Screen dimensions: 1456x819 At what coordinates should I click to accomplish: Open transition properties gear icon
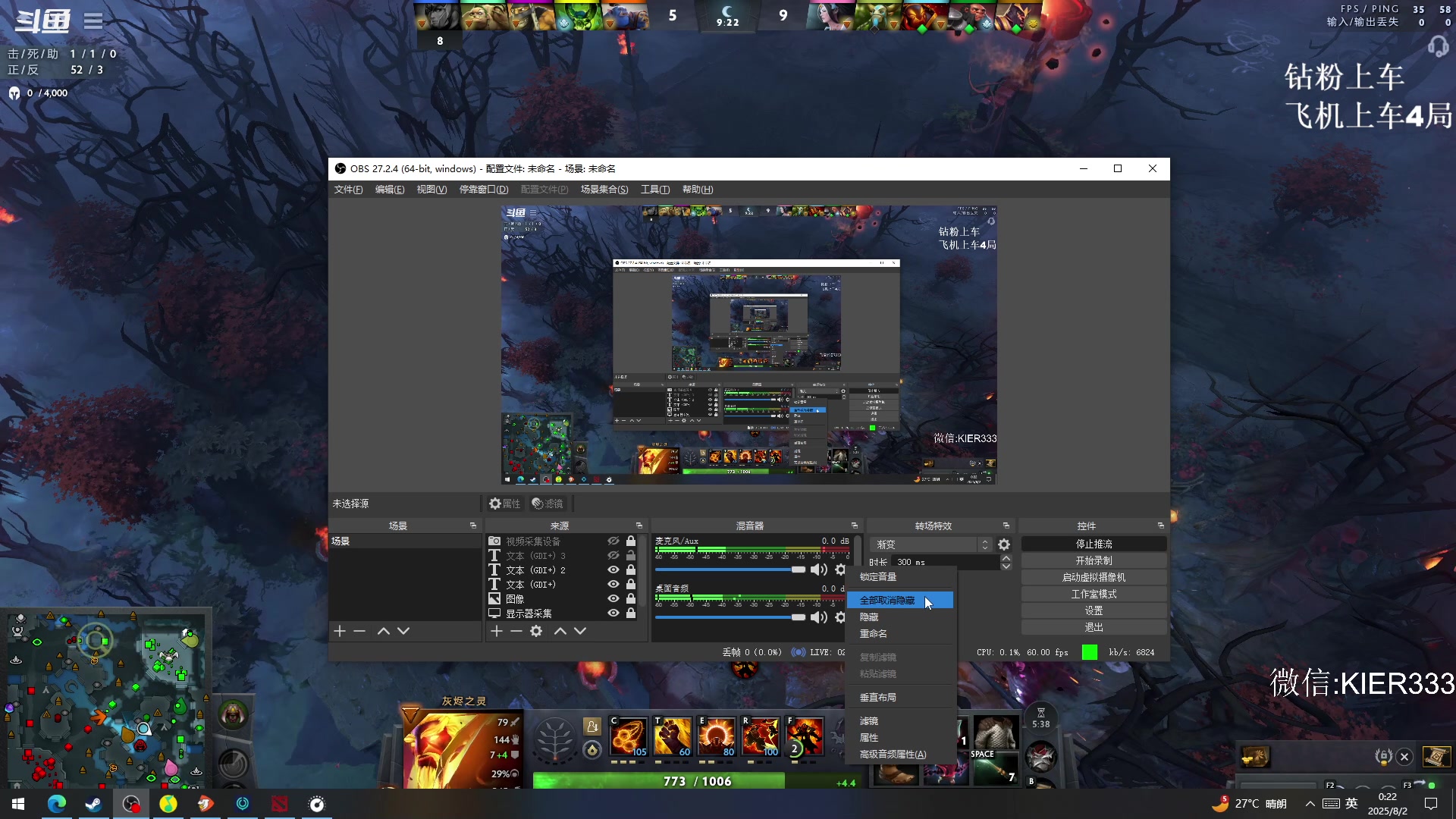pyautogui.click(x=1004, y=544)
